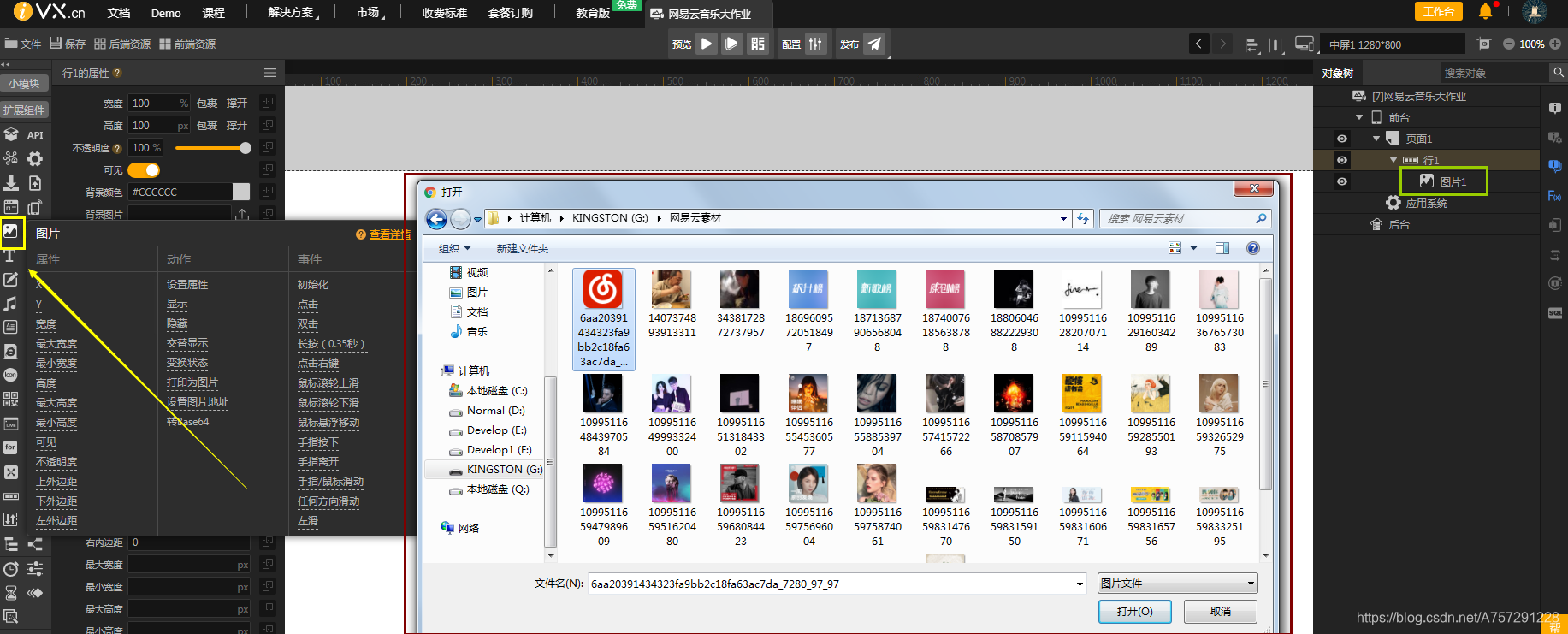Select the Image component in the left toolbar
The image size is (1568, 634).
[11, 231]
